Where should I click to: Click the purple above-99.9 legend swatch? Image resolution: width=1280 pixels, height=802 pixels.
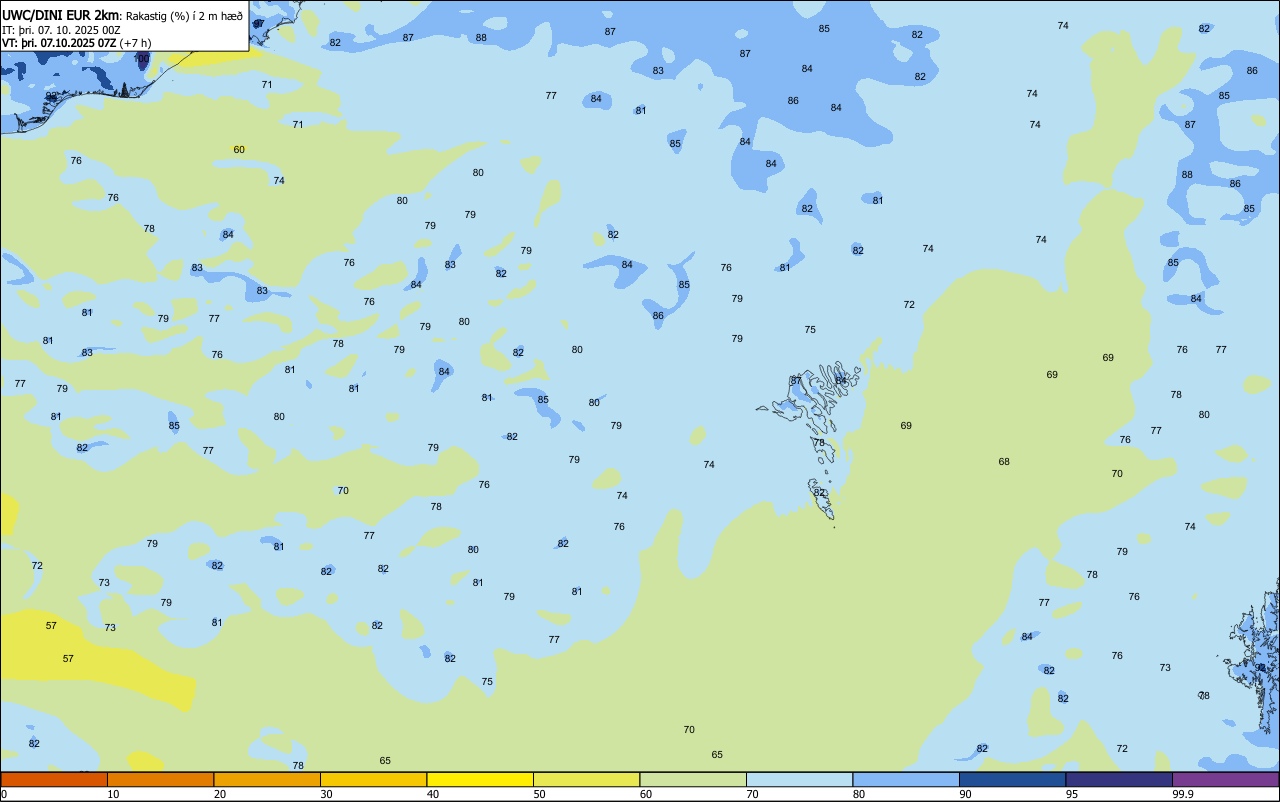pyautogui.click(x=1225, y=779)
